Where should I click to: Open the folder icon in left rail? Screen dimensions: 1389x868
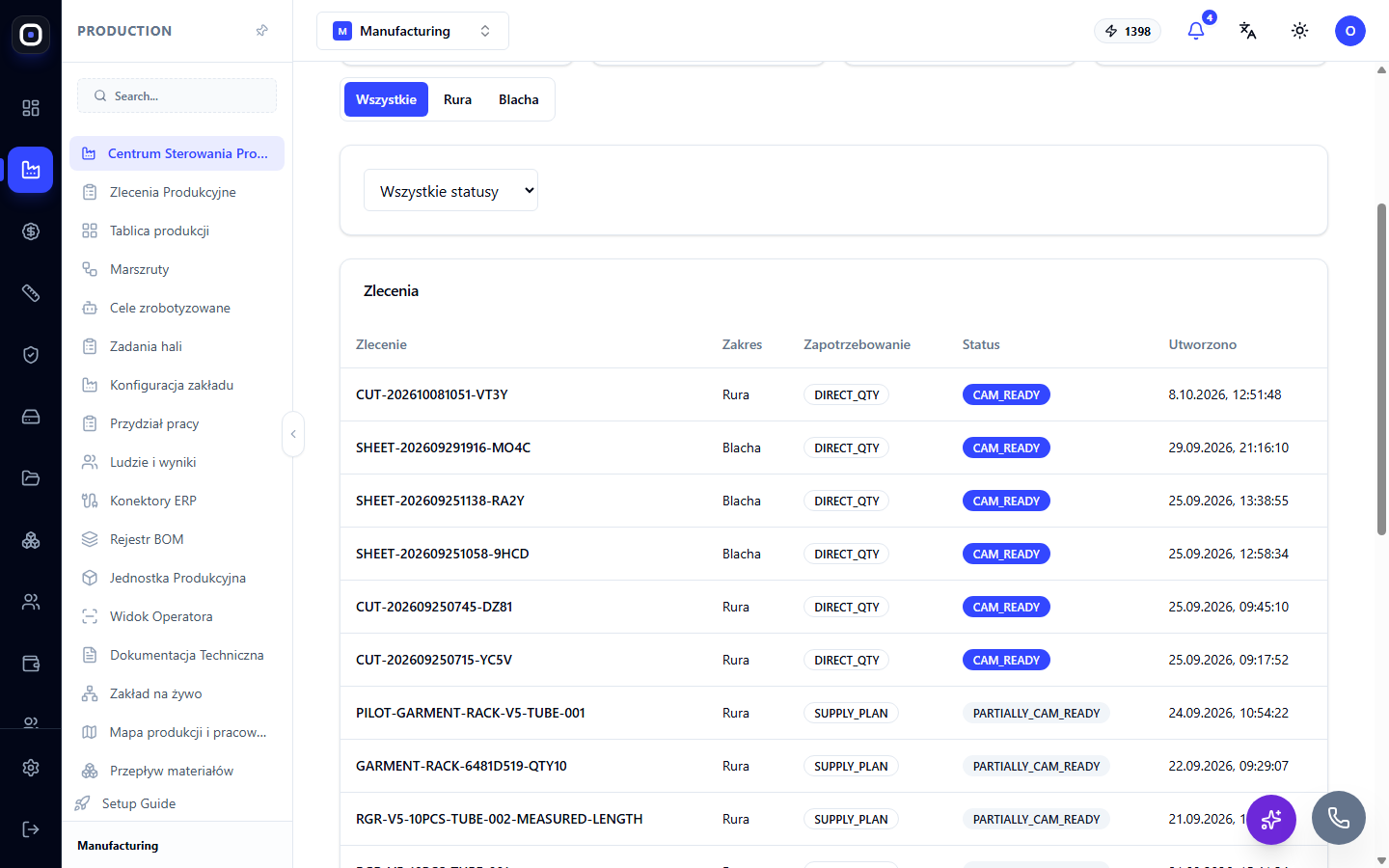31,478
